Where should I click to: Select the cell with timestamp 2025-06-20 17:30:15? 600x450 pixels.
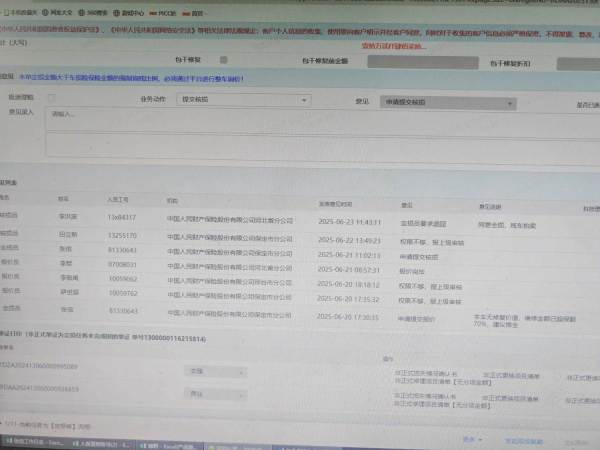coord(347,317)
